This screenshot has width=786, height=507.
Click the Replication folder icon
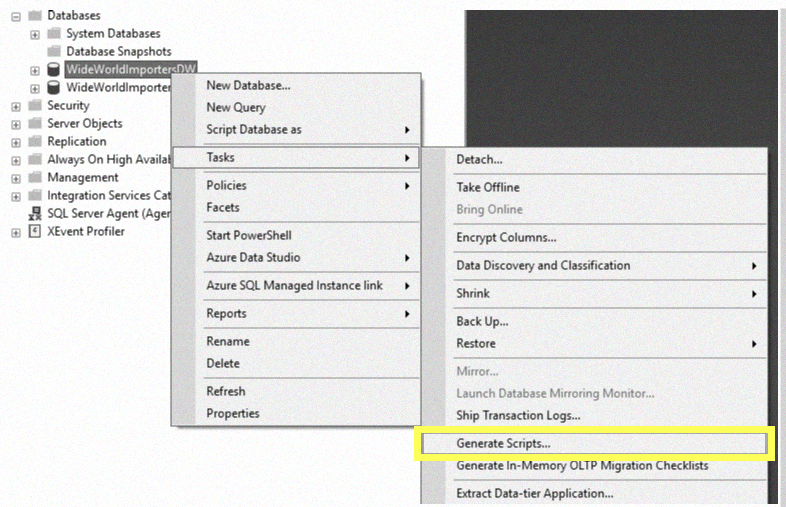[35, 141]
